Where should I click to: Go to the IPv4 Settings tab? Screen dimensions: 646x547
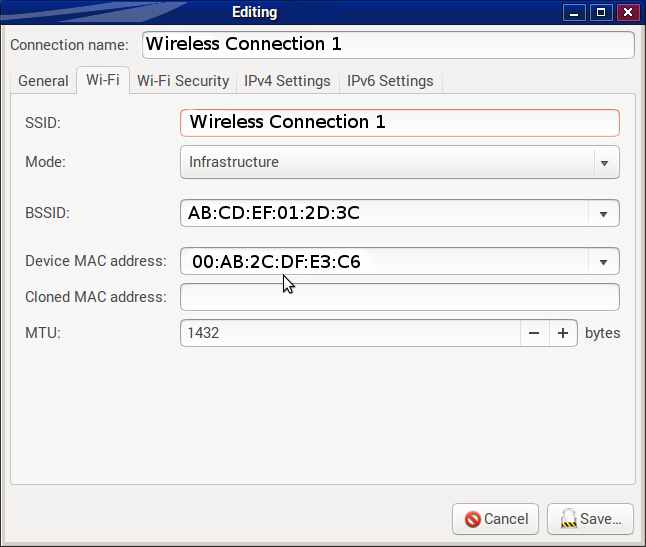(x=287, y=81)
